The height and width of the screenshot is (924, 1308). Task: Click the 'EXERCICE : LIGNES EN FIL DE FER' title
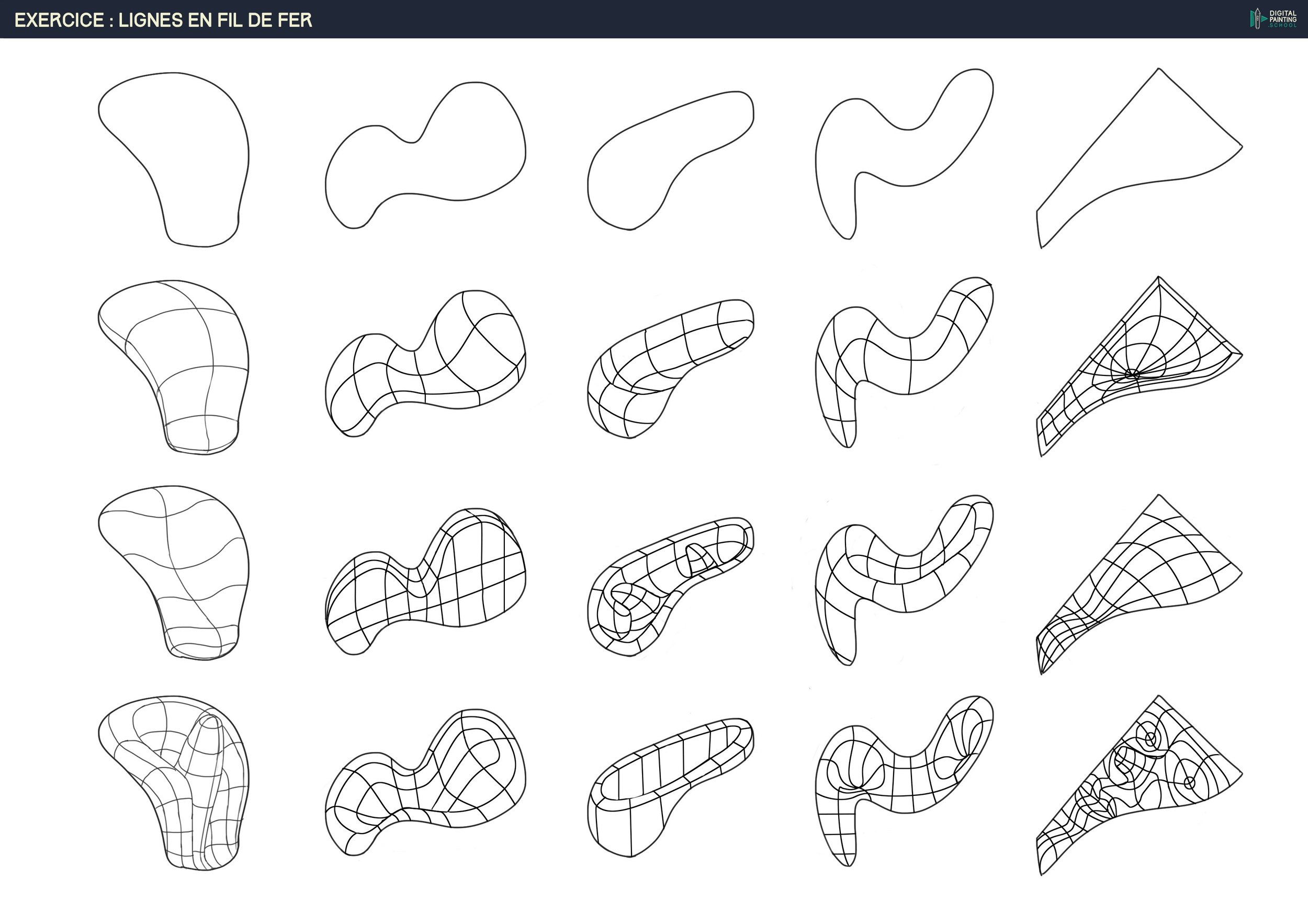[x=163, y=20]
